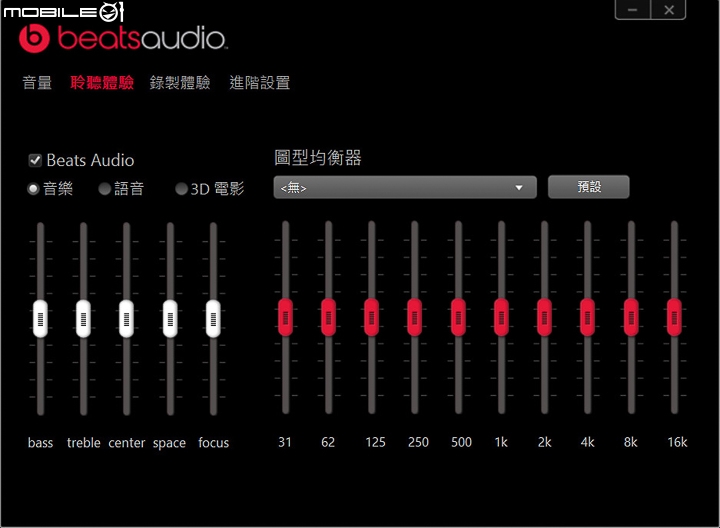
Task: Click the bass label text
Action: (40, 443)
